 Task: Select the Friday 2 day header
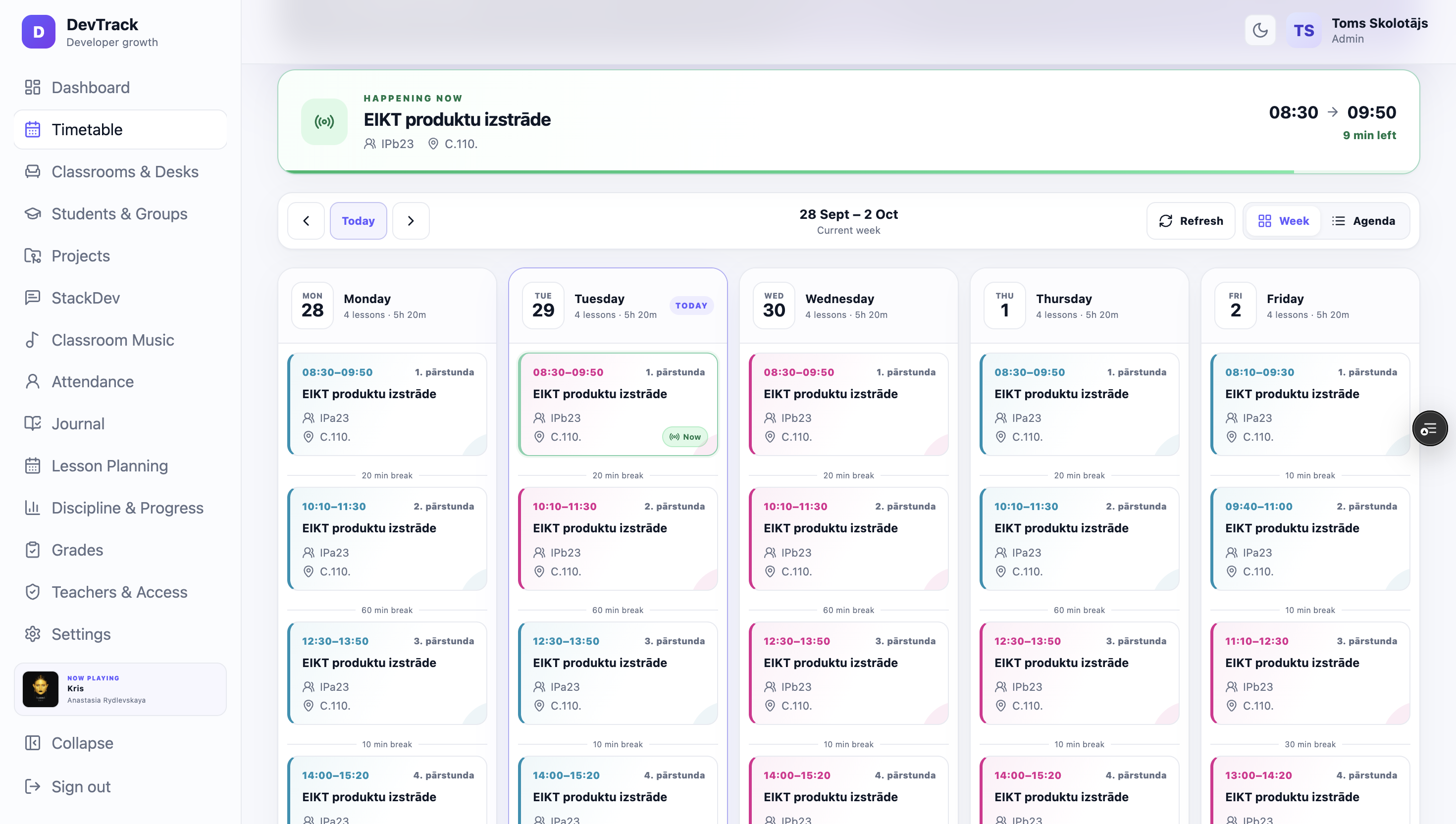click(x=1310, y=306)
